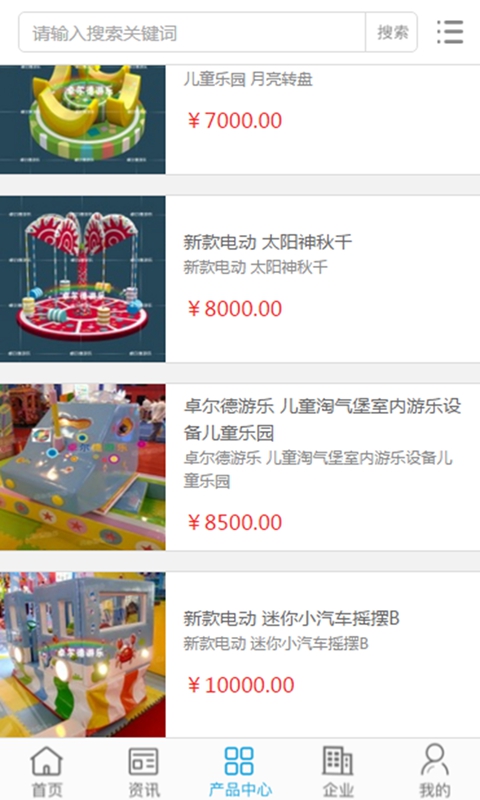The image size is (480, 800).
Task: Tap the ¥8500.00 price
Action: 235,522
